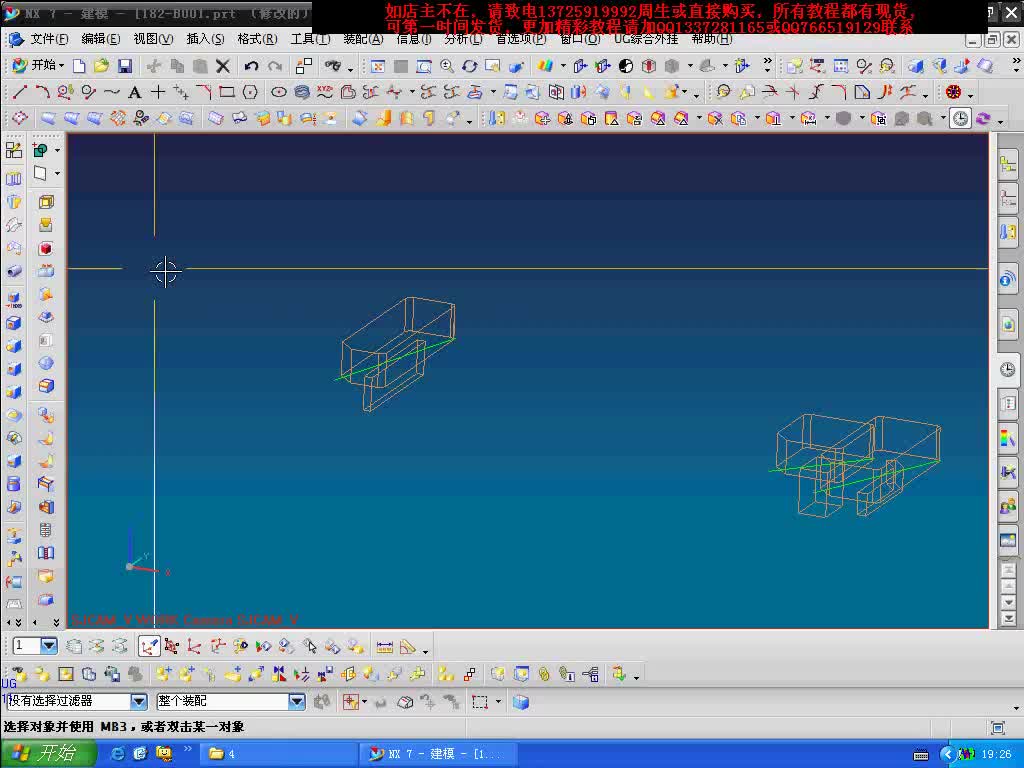This screenshot has width=1024, height=768.
Task: Click the Measure distance ruler icon
Action: tap(385, 647)
